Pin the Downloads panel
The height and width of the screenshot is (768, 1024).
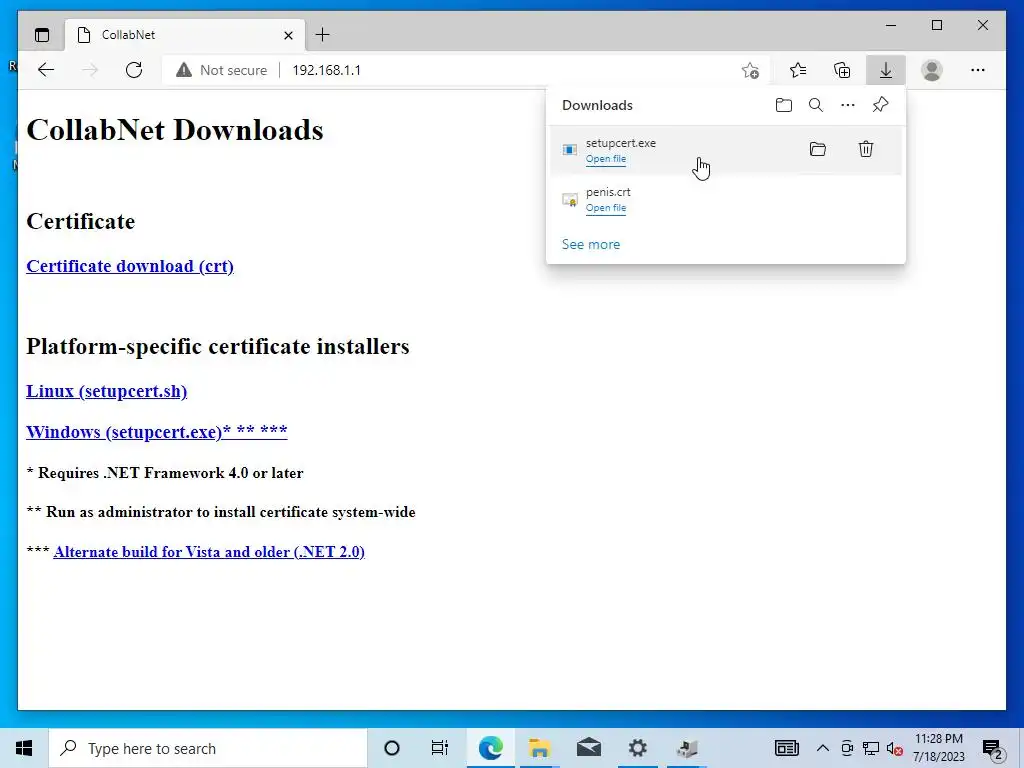(880, 105)
